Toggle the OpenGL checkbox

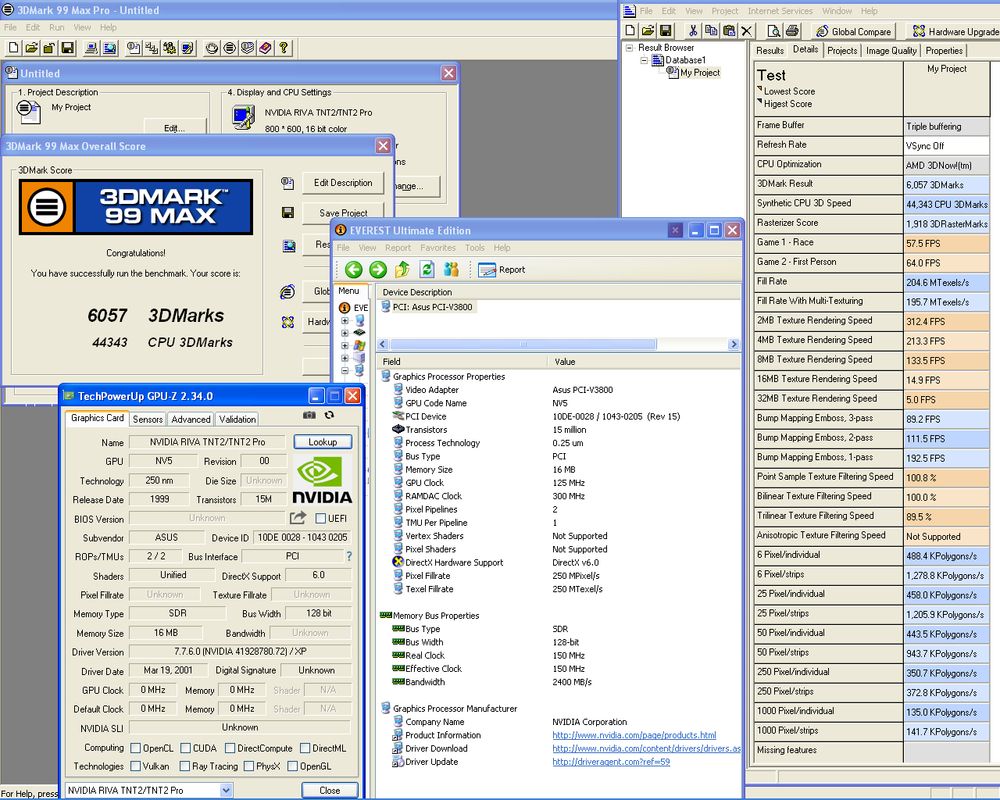click(293, 766)
